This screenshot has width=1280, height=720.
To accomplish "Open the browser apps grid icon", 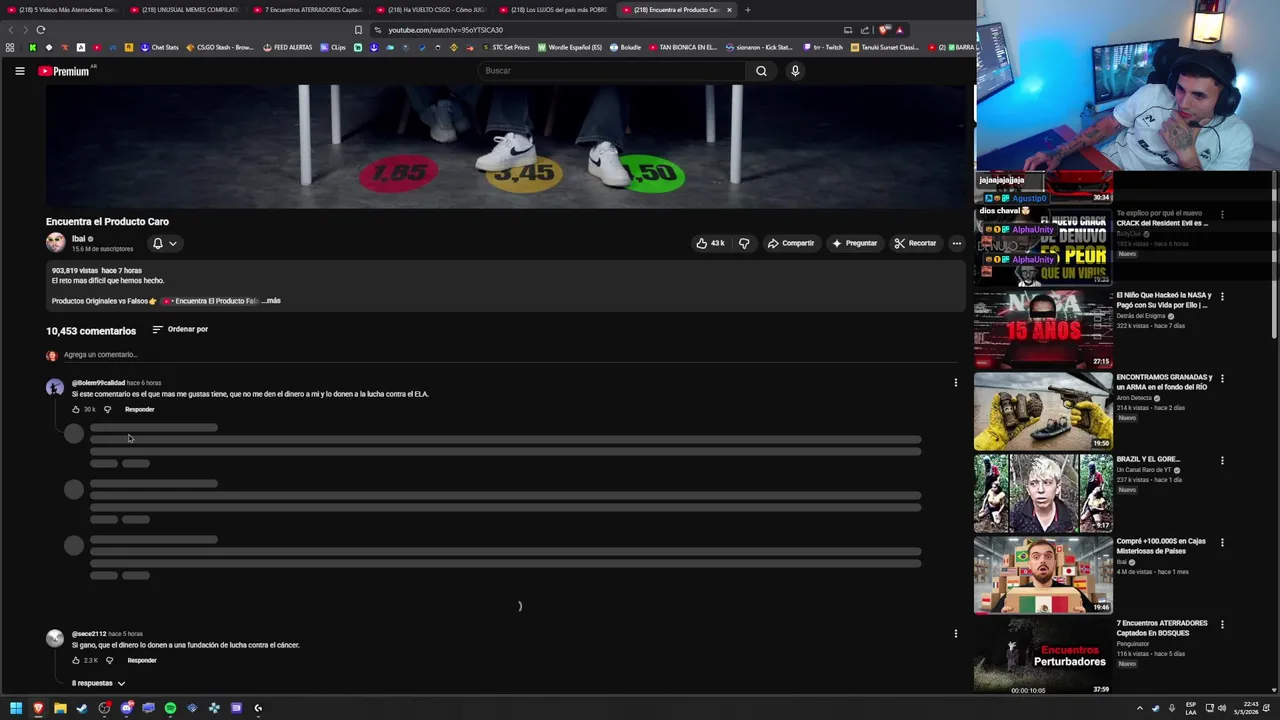I will pyautogui.click(x=10, y=47).
